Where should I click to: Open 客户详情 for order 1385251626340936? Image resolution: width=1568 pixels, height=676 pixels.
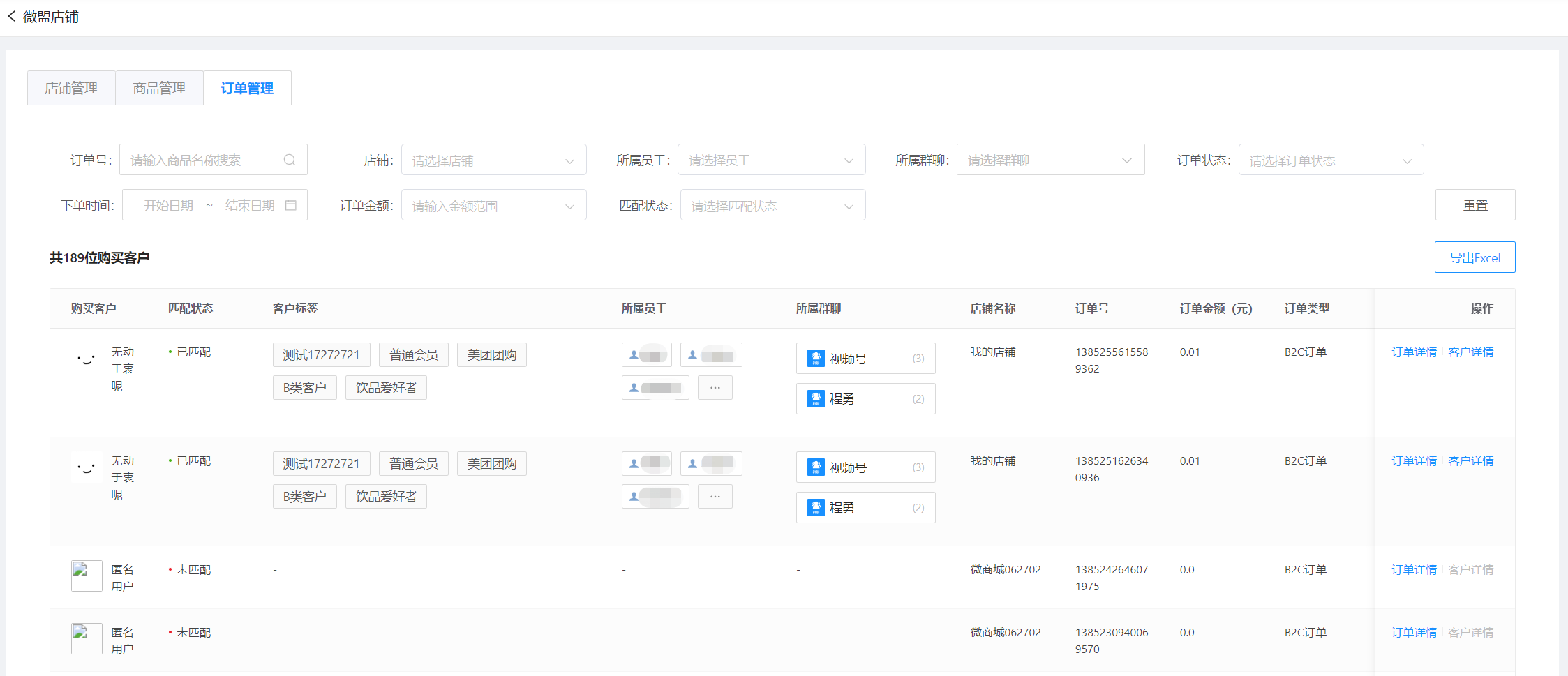(x=1470, y=461)
